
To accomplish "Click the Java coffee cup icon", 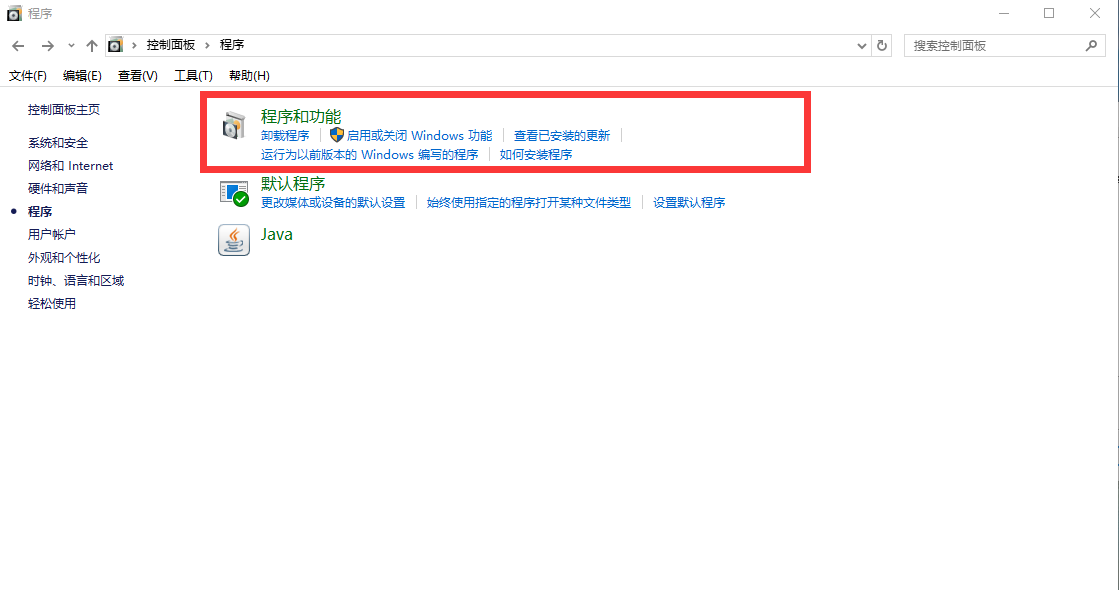I will pyautogui.click(x=234, y=240).
